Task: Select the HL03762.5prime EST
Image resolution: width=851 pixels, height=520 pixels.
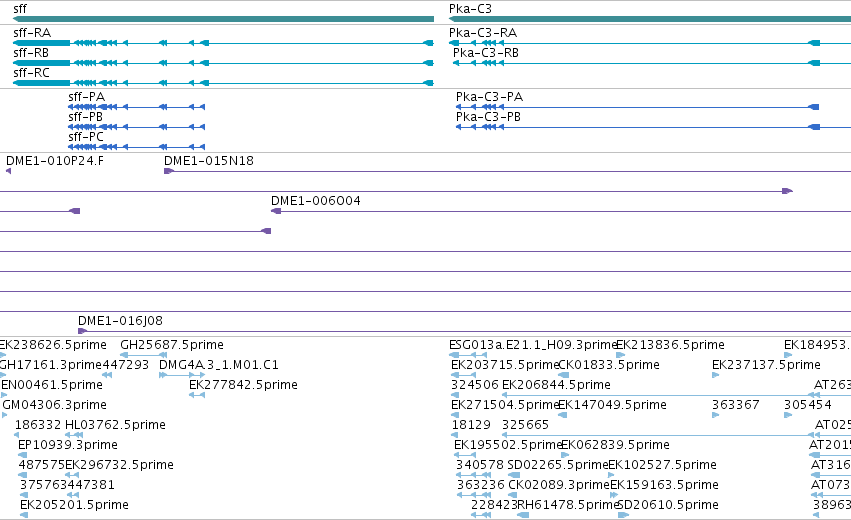Action: click(x=115, y=425)
